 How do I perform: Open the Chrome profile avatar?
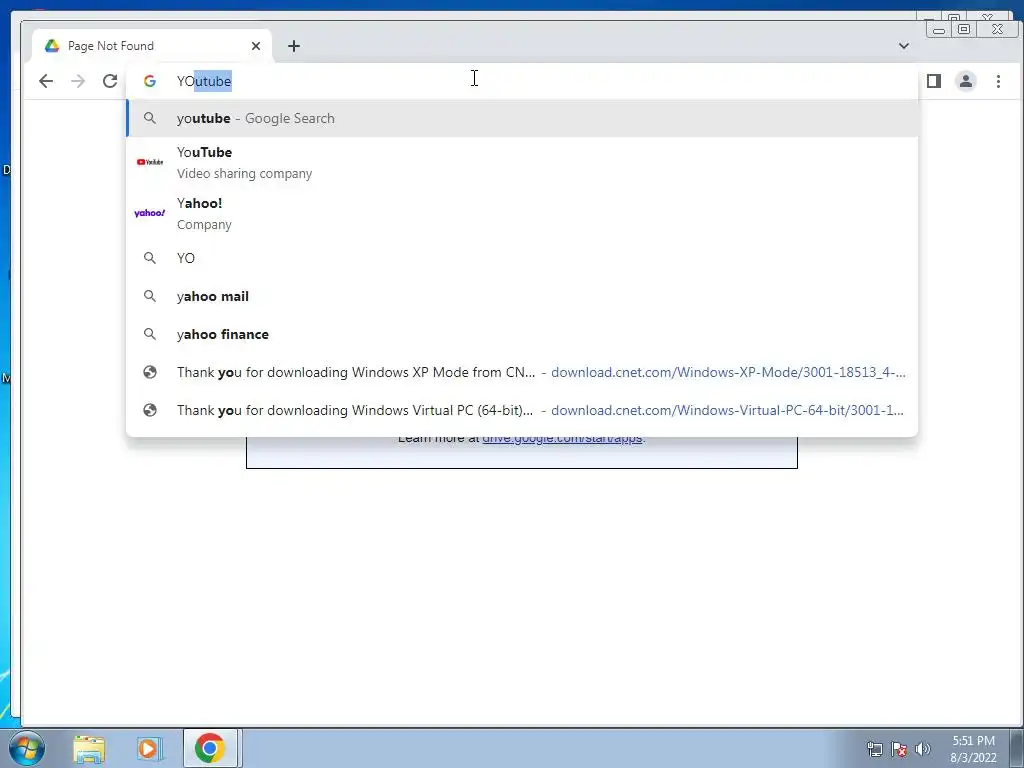[x=966, y=81]
